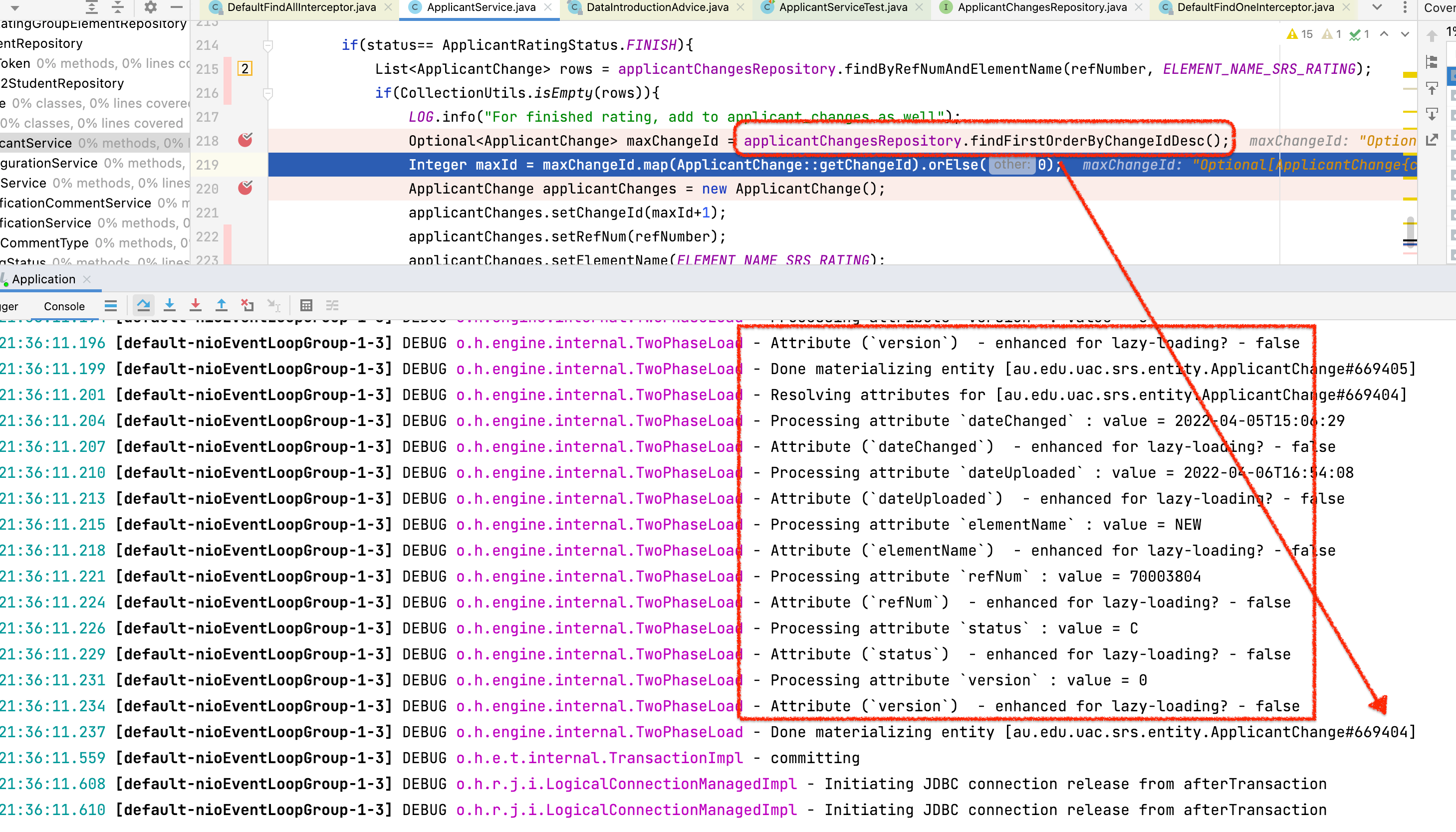Click the 15 warnings indicator in editor
This screenshot has height=832, width=1456.
coord(1300,34)
